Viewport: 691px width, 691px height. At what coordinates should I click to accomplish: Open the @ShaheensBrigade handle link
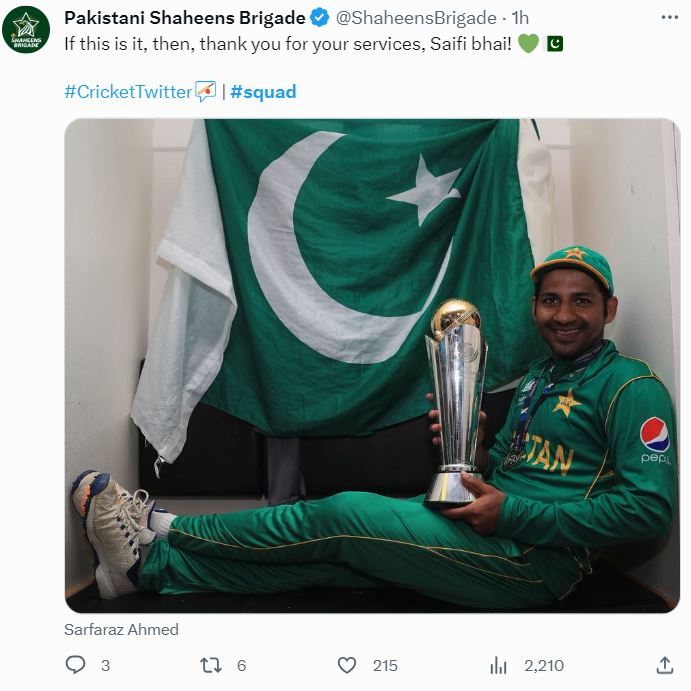pos(416,18)
